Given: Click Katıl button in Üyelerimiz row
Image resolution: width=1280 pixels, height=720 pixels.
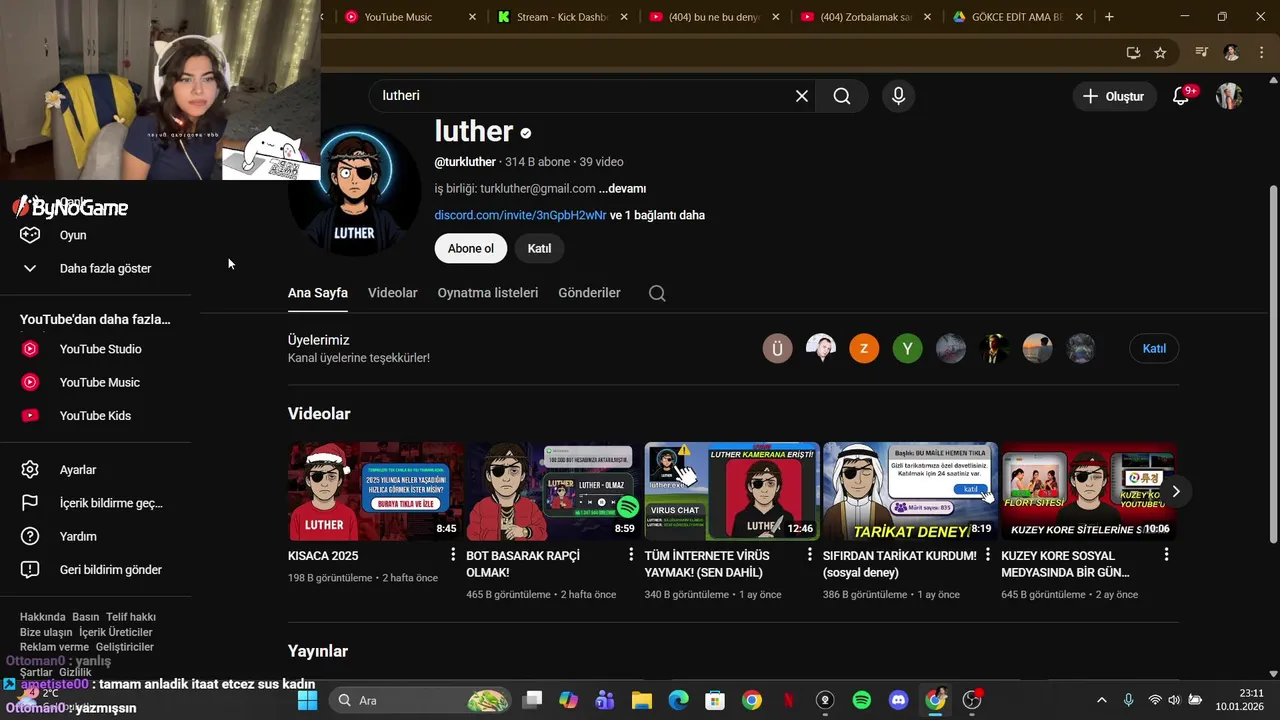Looking at the screenshot, I should tap(1154, 348).
